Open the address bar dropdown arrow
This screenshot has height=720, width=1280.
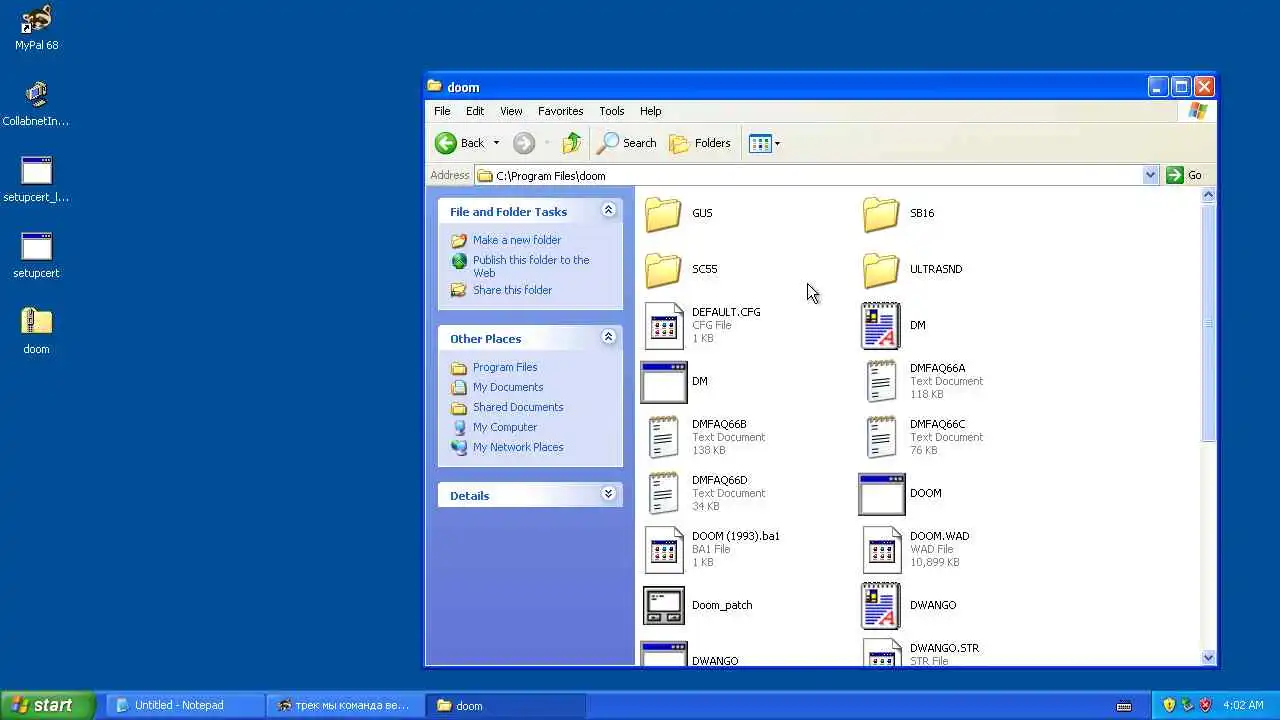click(1150, 175)
